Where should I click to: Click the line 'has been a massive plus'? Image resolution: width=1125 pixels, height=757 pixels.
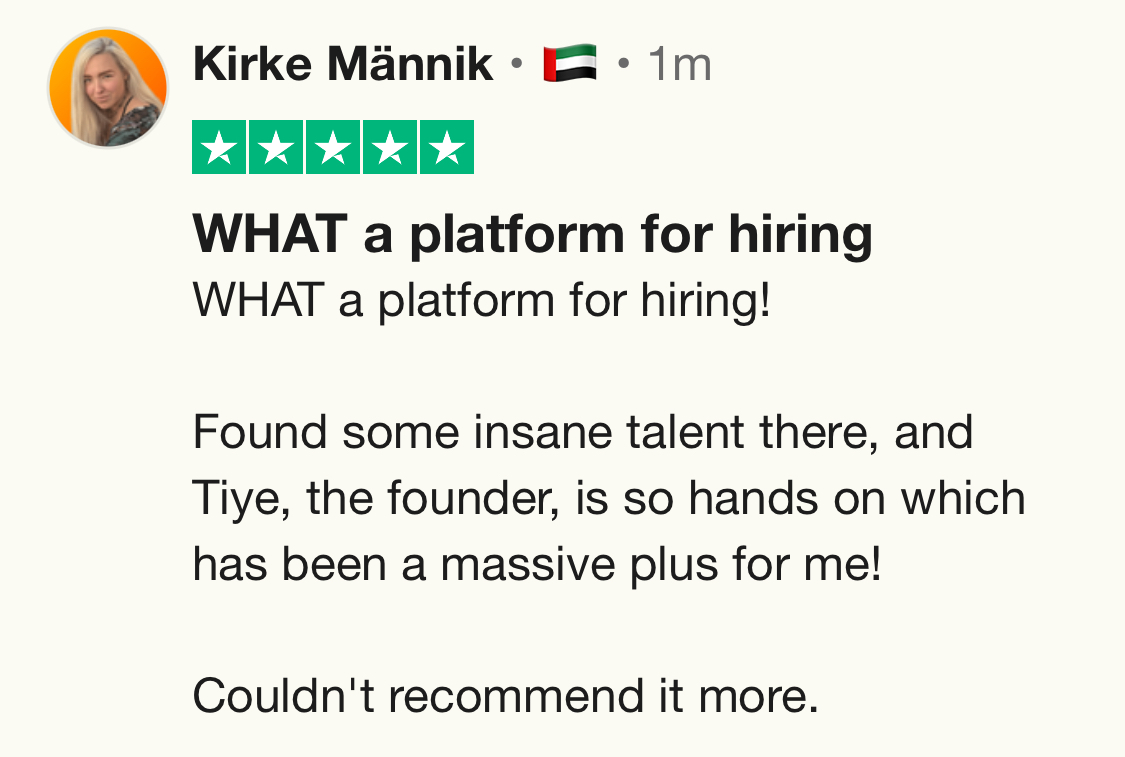(538, 565)
